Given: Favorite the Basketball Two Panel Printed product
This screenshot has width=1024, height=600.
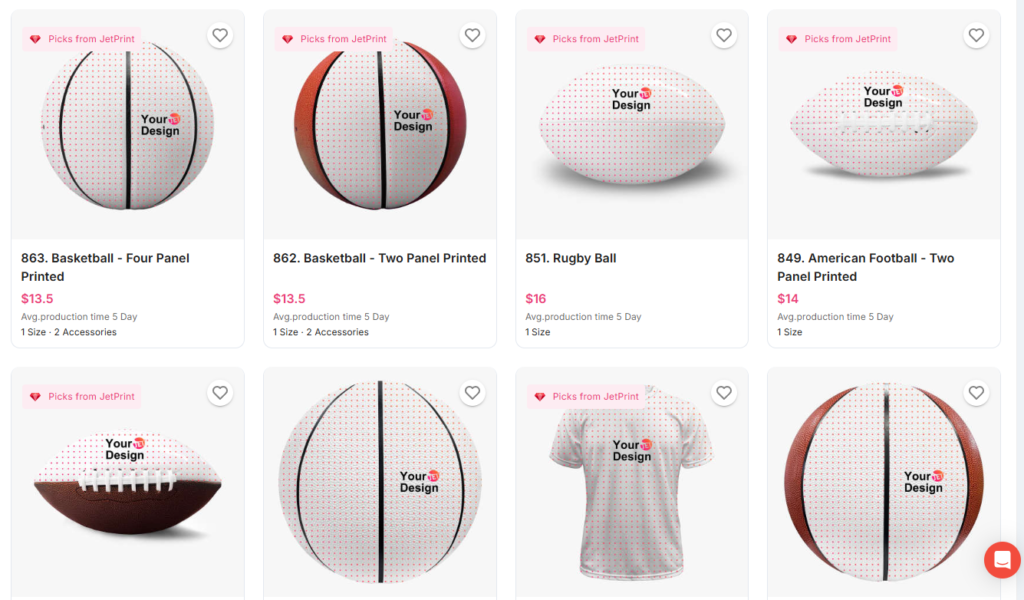Looking at the screenshot, I should 472,35.
